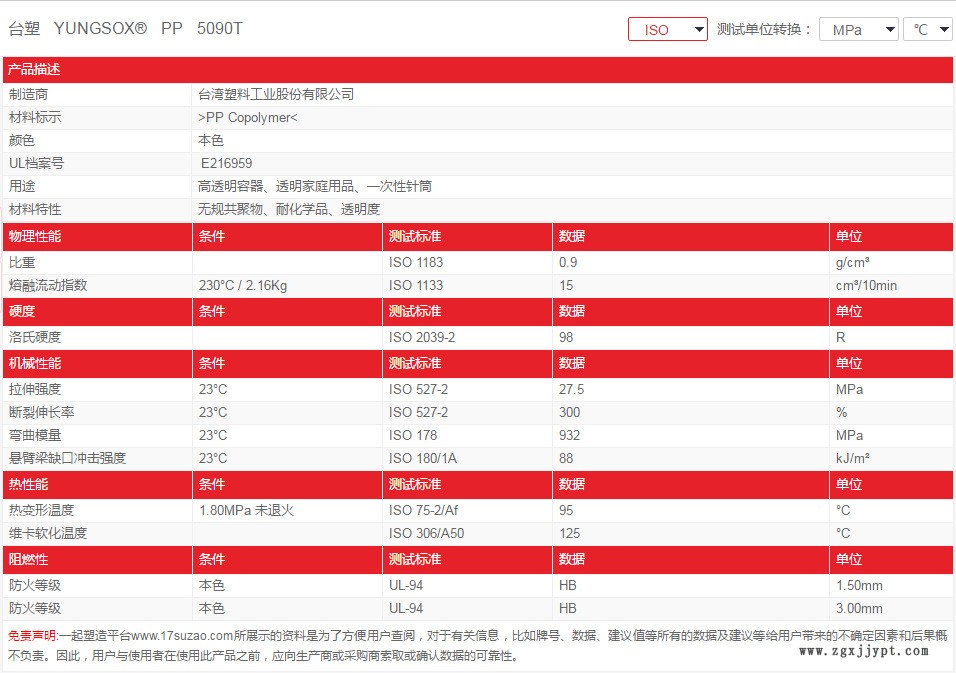Click the "材料特性" row label
Screen dimensions: 956x673
pyautogui.click(x=35, y=210)
